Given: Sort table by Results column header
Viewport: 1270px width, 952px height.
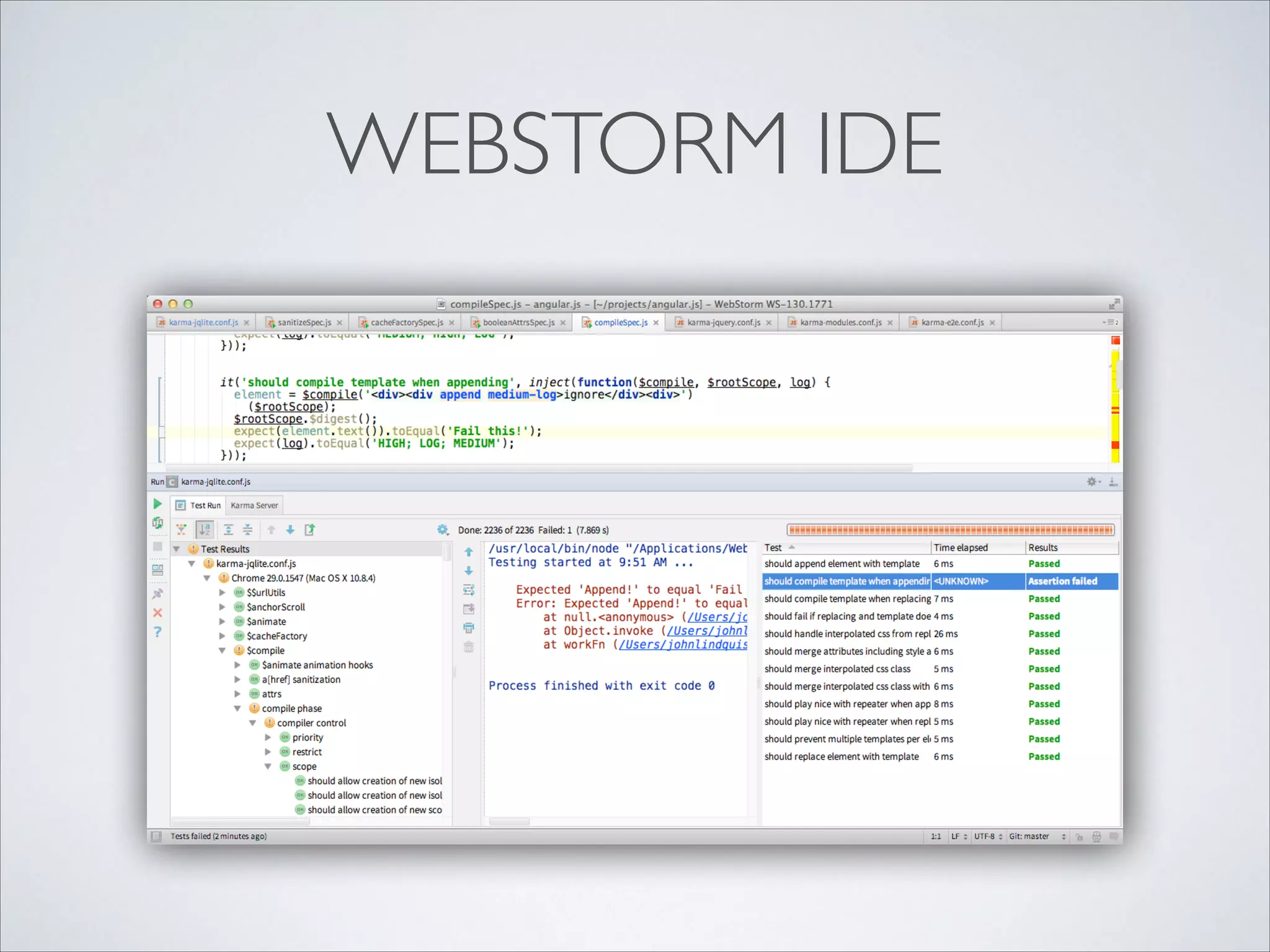Looking at the screenshot, I should [1072, 548].
